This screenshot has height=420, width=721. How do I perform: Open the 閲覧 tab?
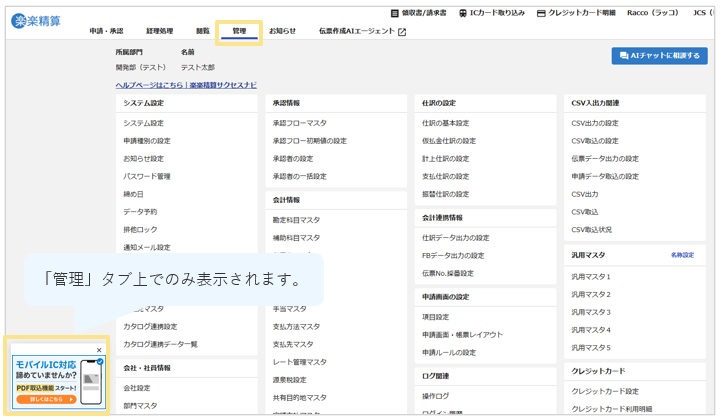point(203,31)
